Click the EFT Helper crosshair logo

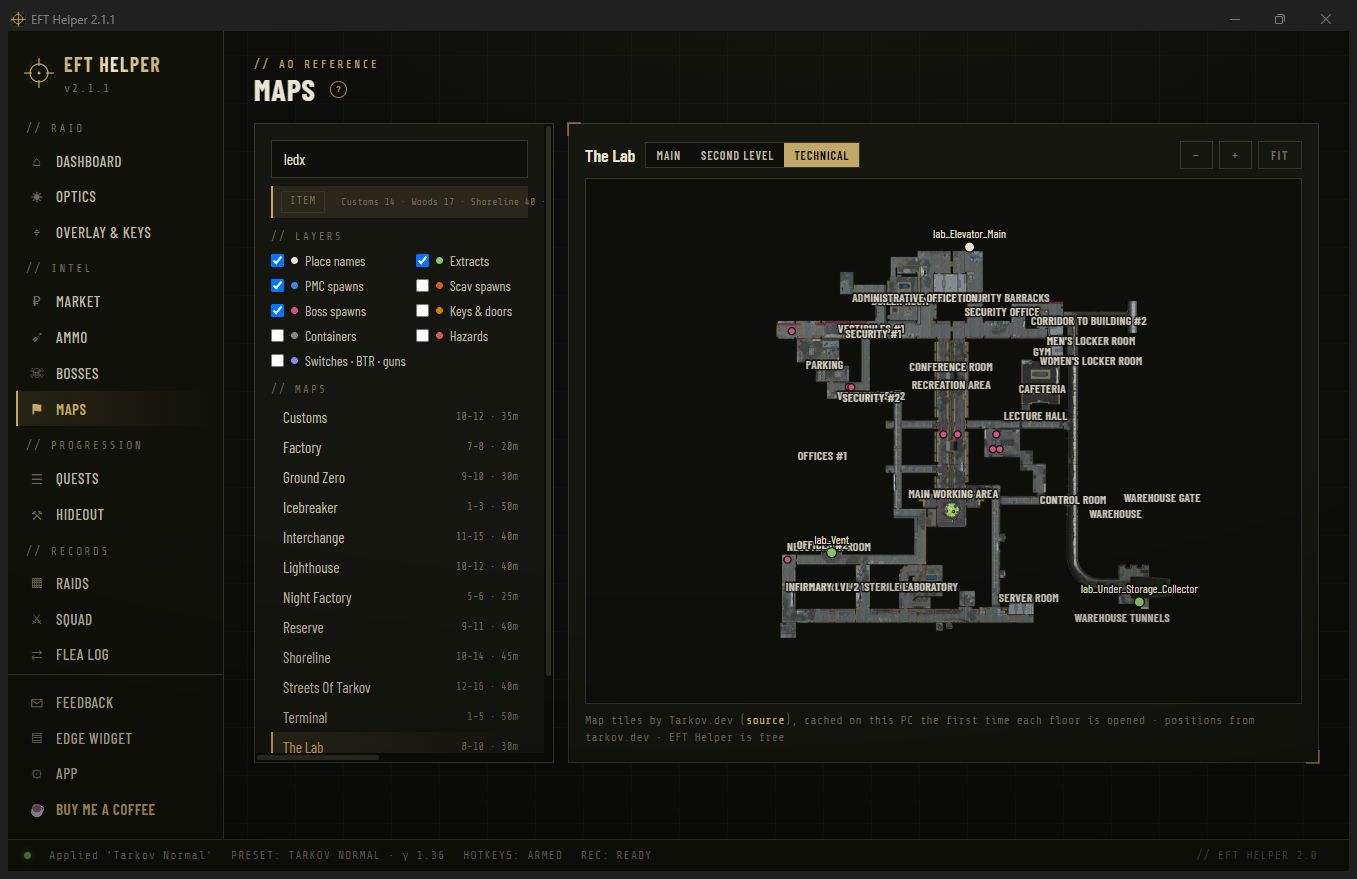(x=39, y=73)
